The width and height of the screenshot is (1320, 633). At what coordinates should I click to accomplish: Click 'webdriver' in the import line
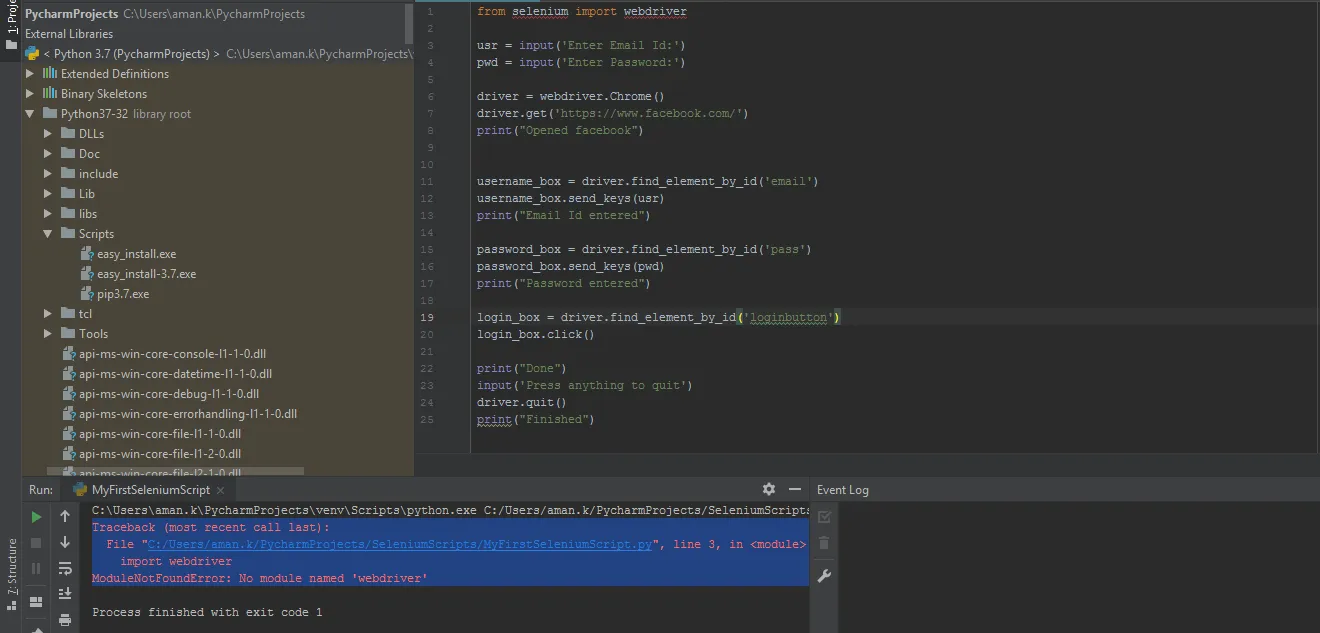[x=655, y=12]
